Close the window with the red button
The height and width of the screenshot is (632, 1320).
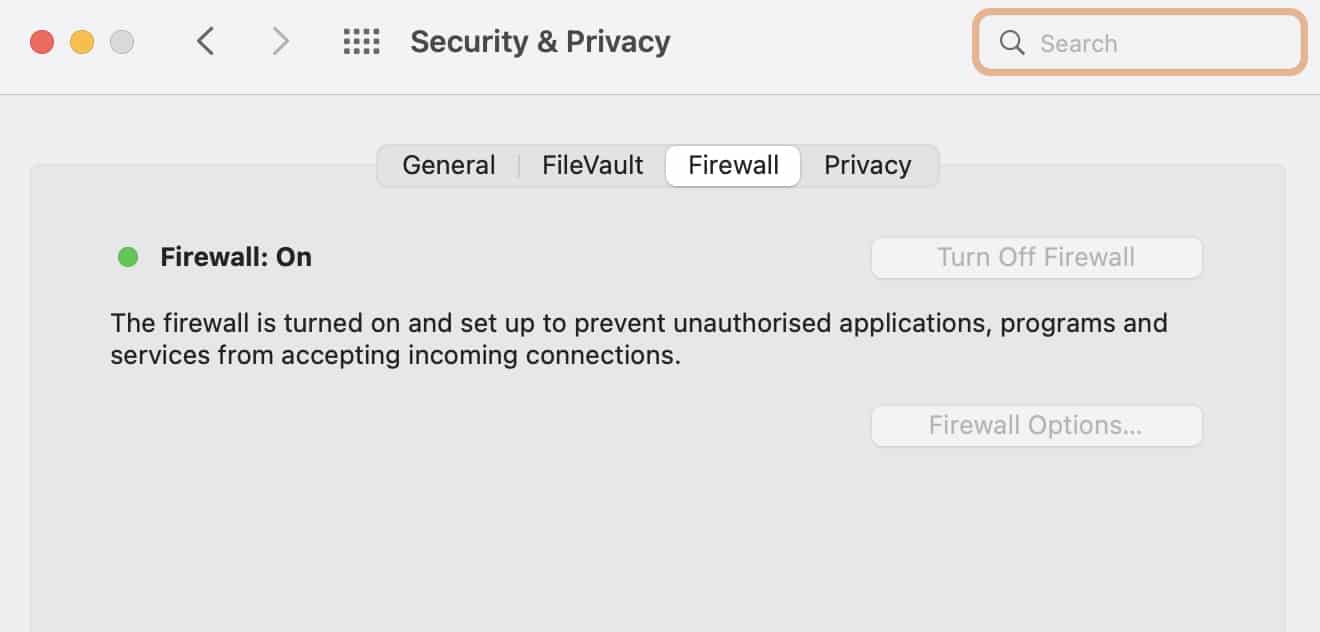(42, 42)
